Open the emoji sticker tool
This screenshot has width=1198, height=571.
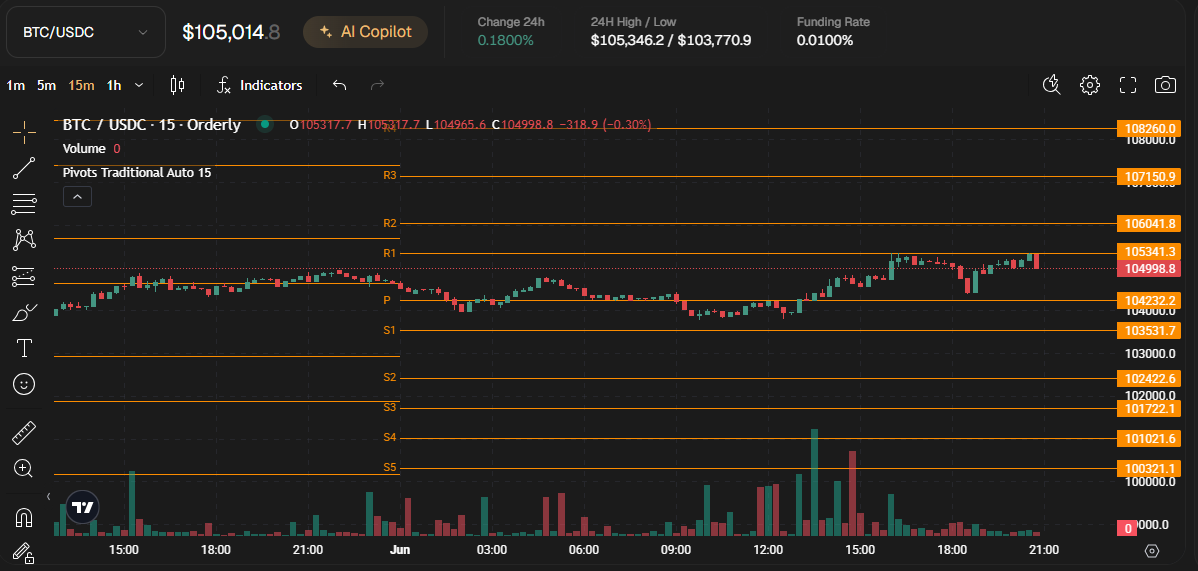(24, 384)
